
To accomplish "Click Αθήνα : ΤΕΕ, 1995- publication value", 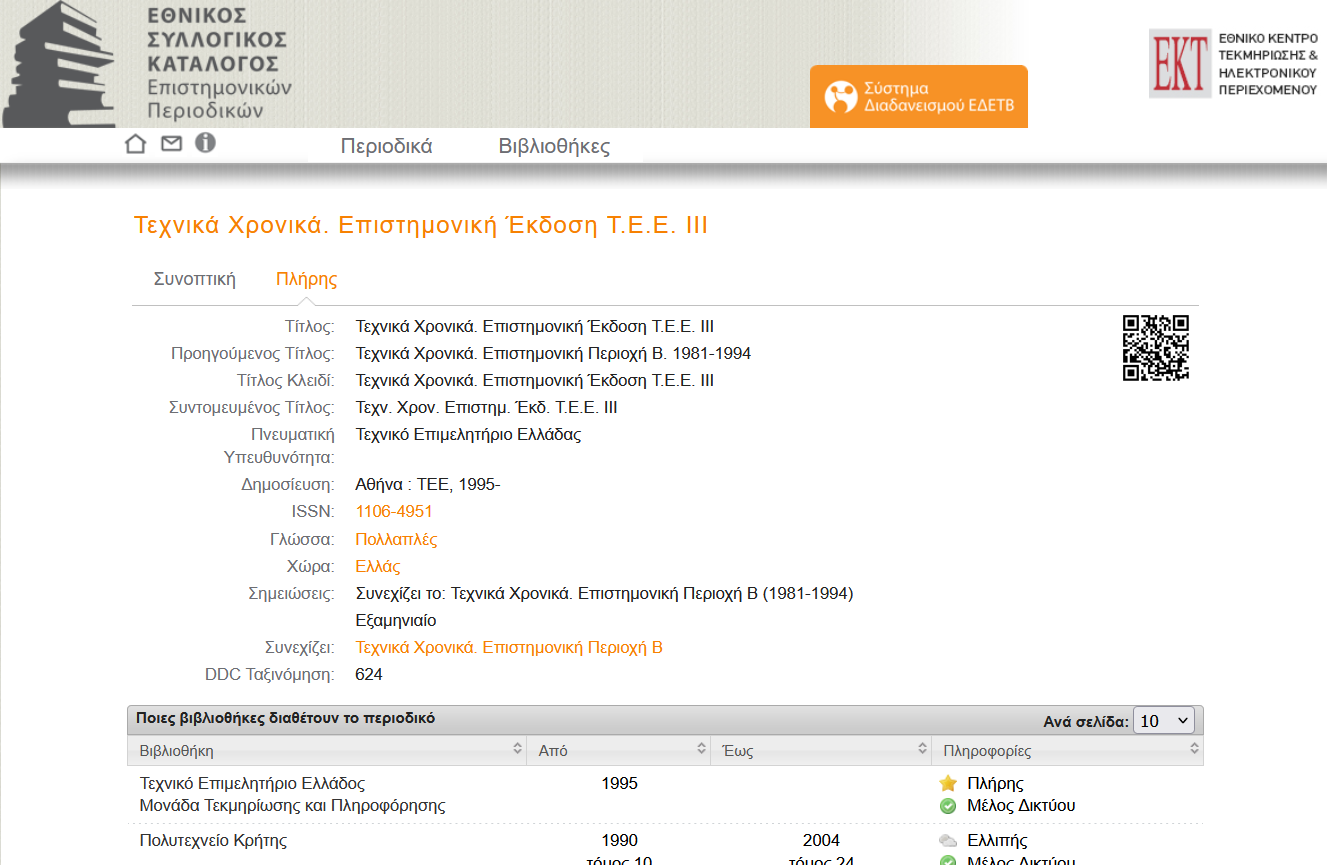I will 428,485.
